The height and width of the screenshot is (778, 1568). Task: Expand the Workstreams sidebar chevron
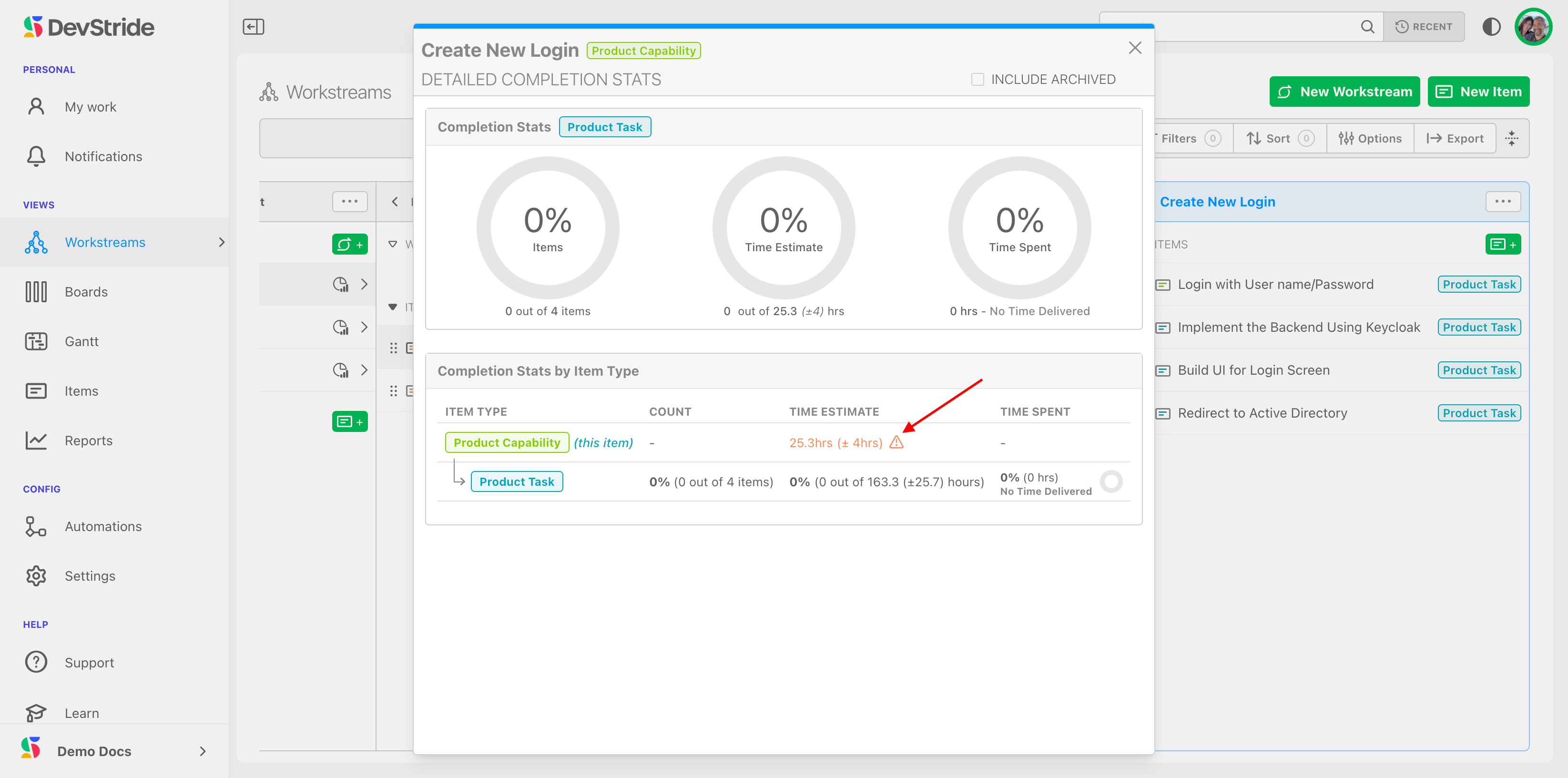click(222, 242)
